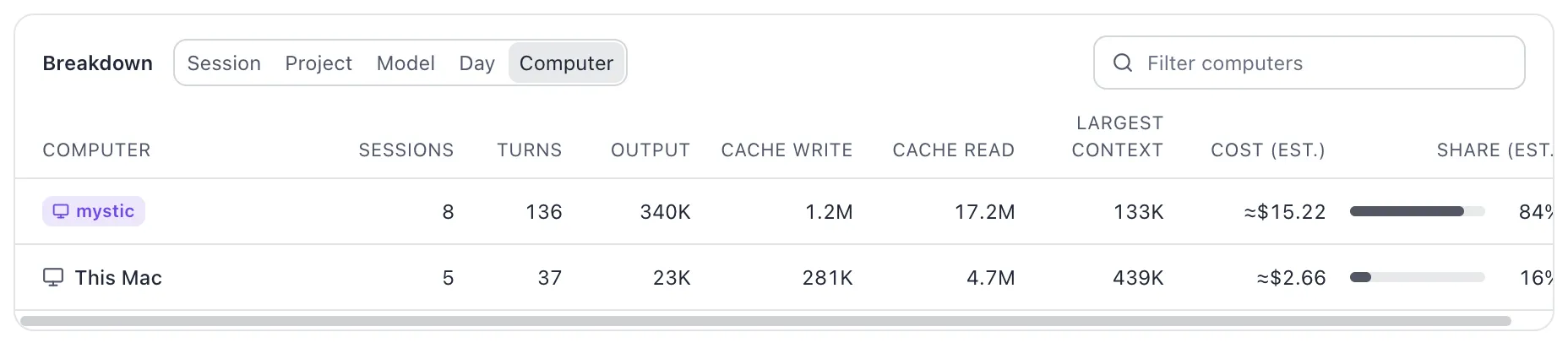The image size is (1568, 343).
Task: Focus the Filter computers search field
Action: click(1309, 63)
